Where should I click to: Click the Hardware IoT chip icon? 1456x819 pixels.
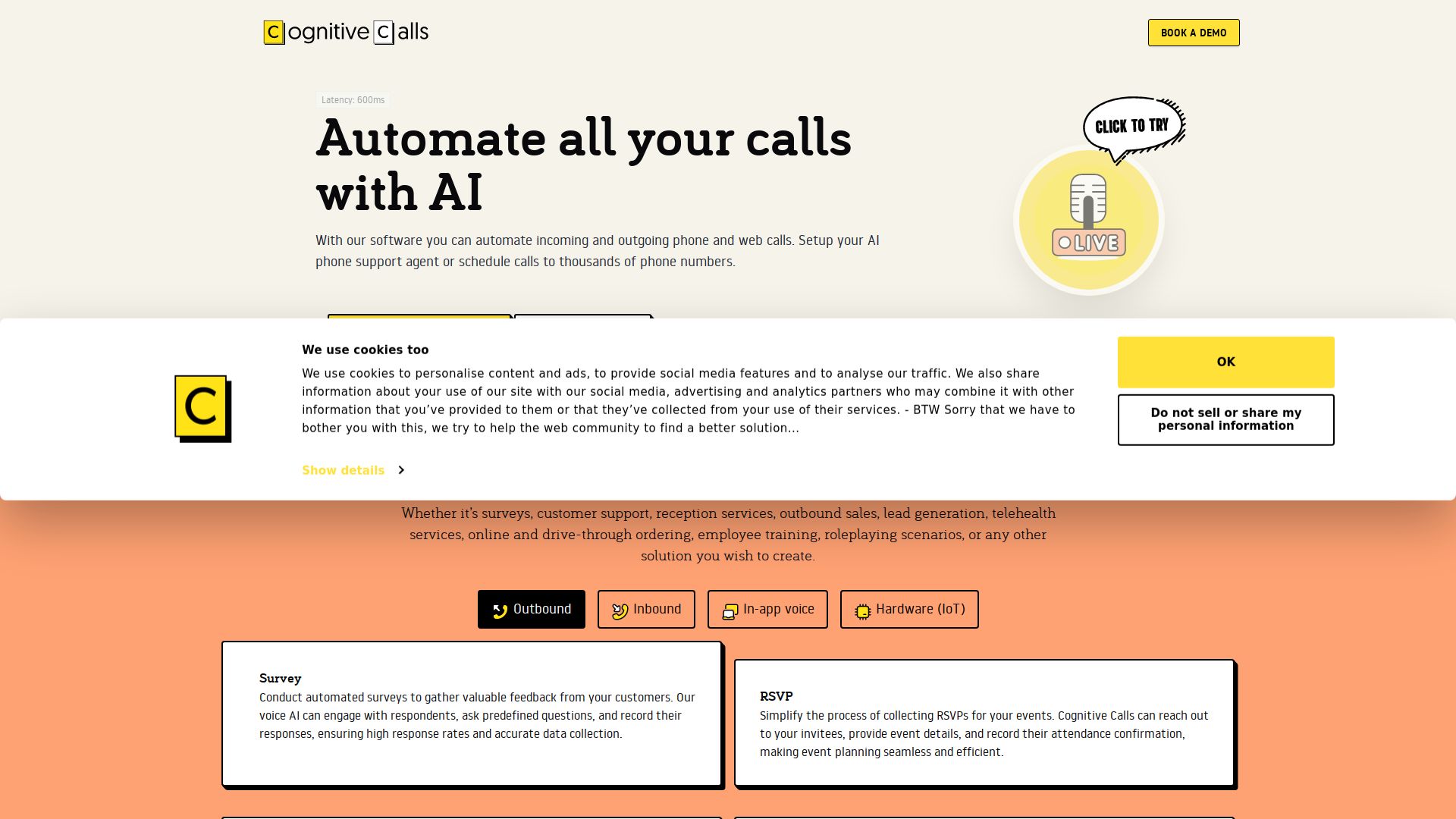[862, 611]
